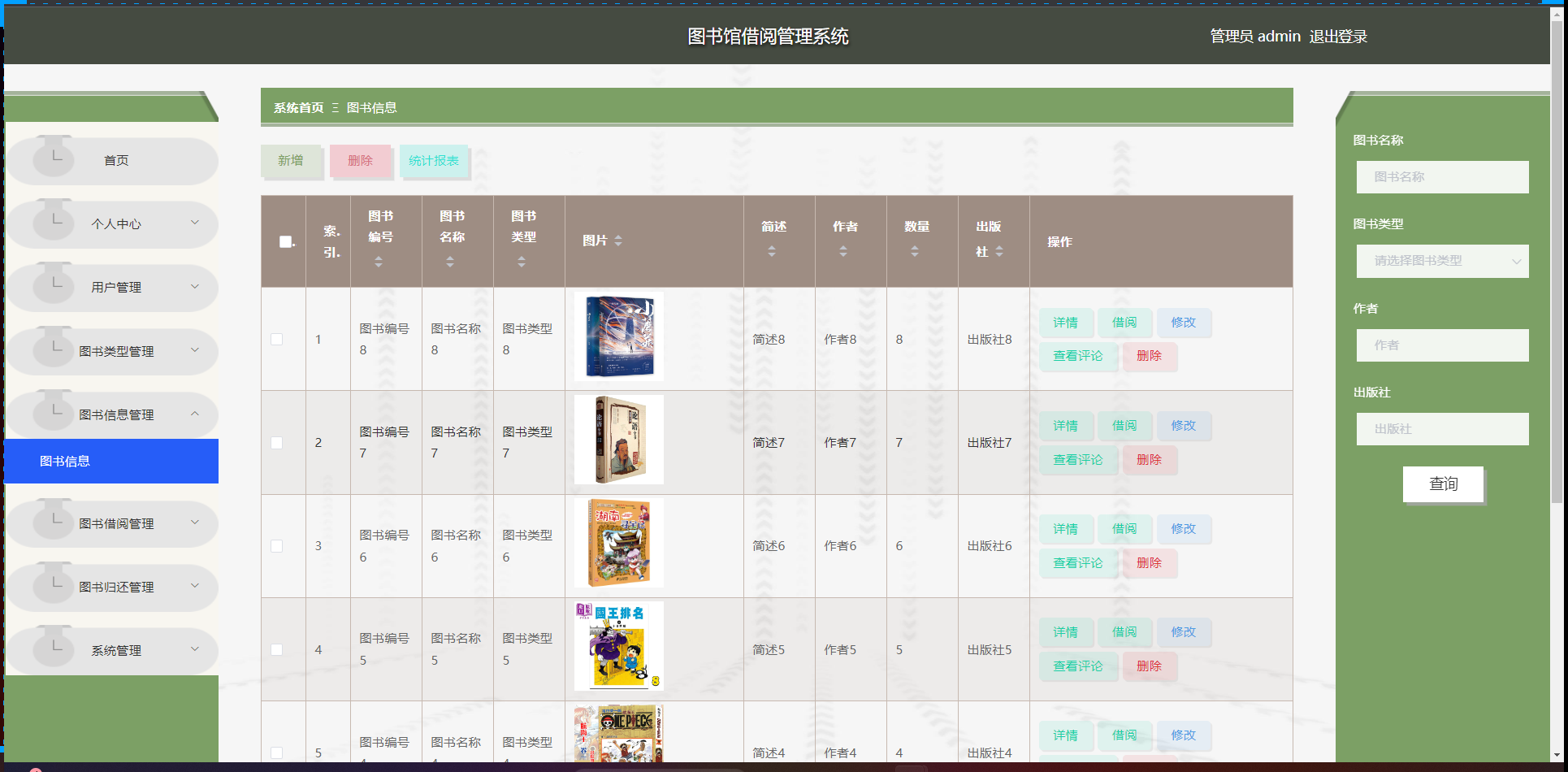1568x772 pixels.
Task: View 详情 for 作者8 row
Action: tap(1065, 323)
